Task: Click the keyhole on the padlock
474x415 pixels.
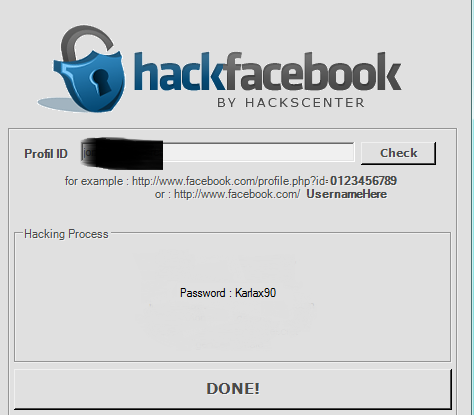Action: pyautogui.click(x=101, y=82)
